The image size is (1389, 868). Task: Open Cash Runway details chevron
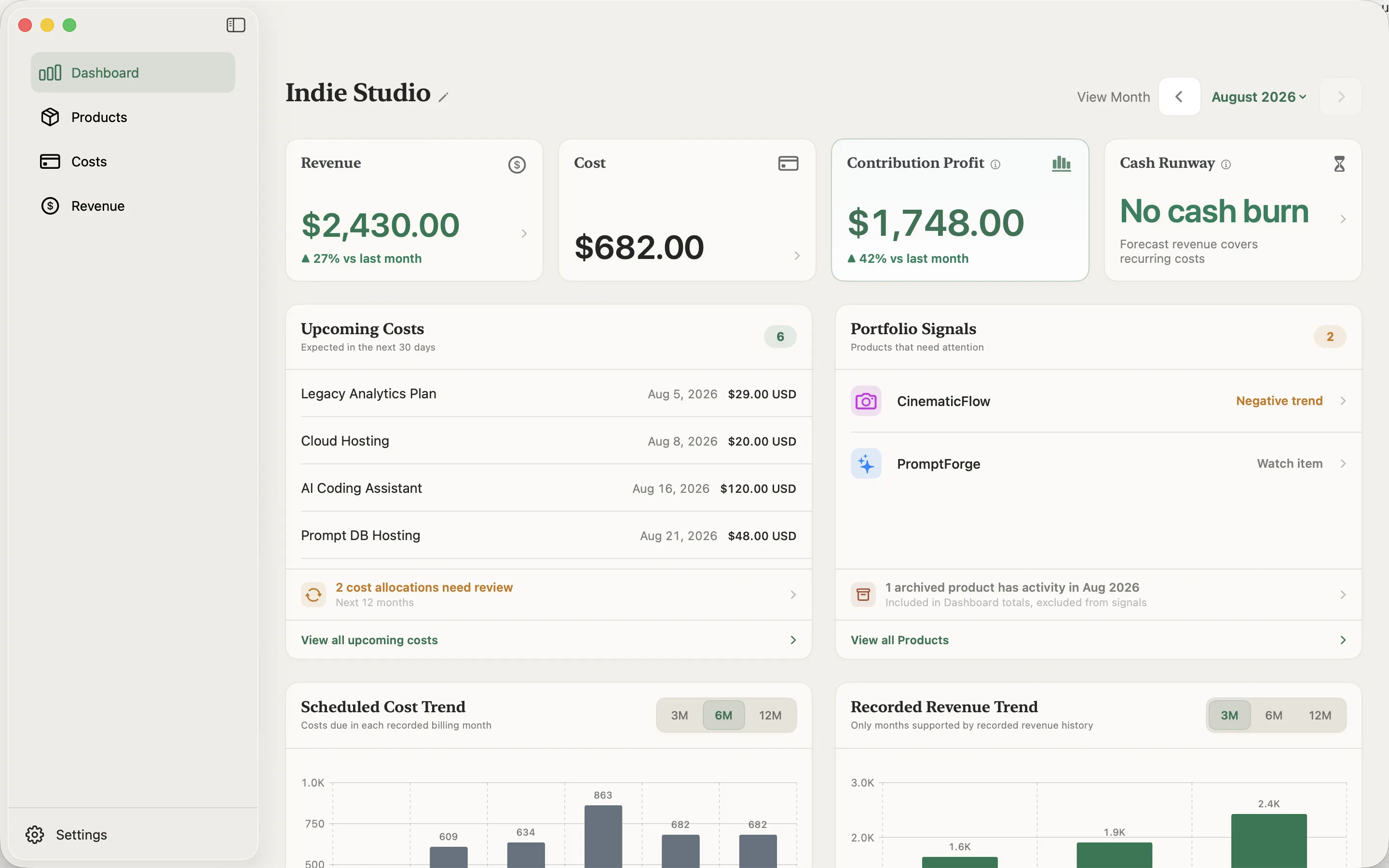(x=1343, y=219)
